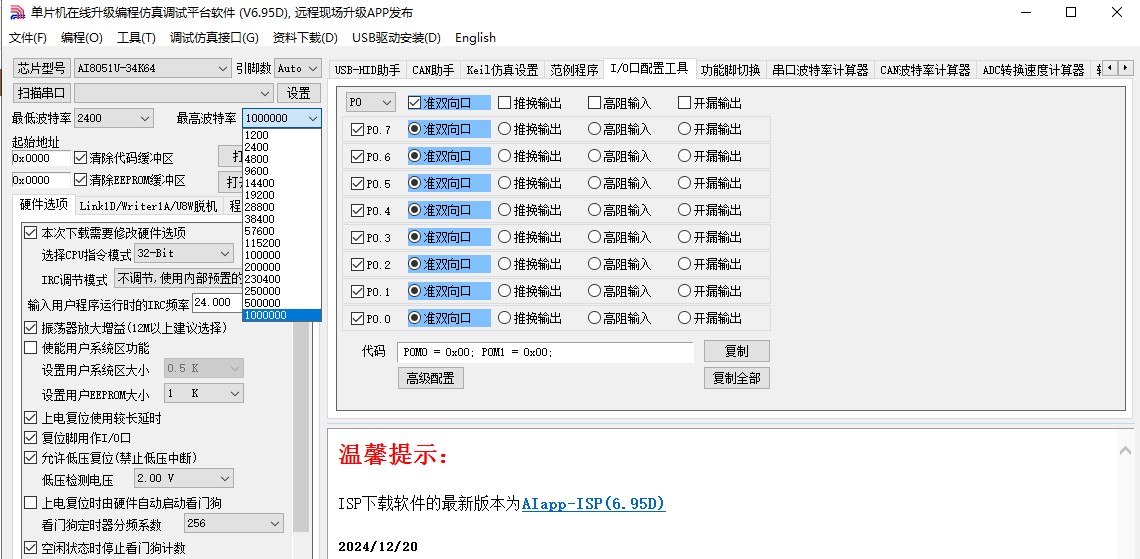Click the 高级配置 button
Image resolution: width=1140 pixels, height=559 pixels.
point(430,378)
